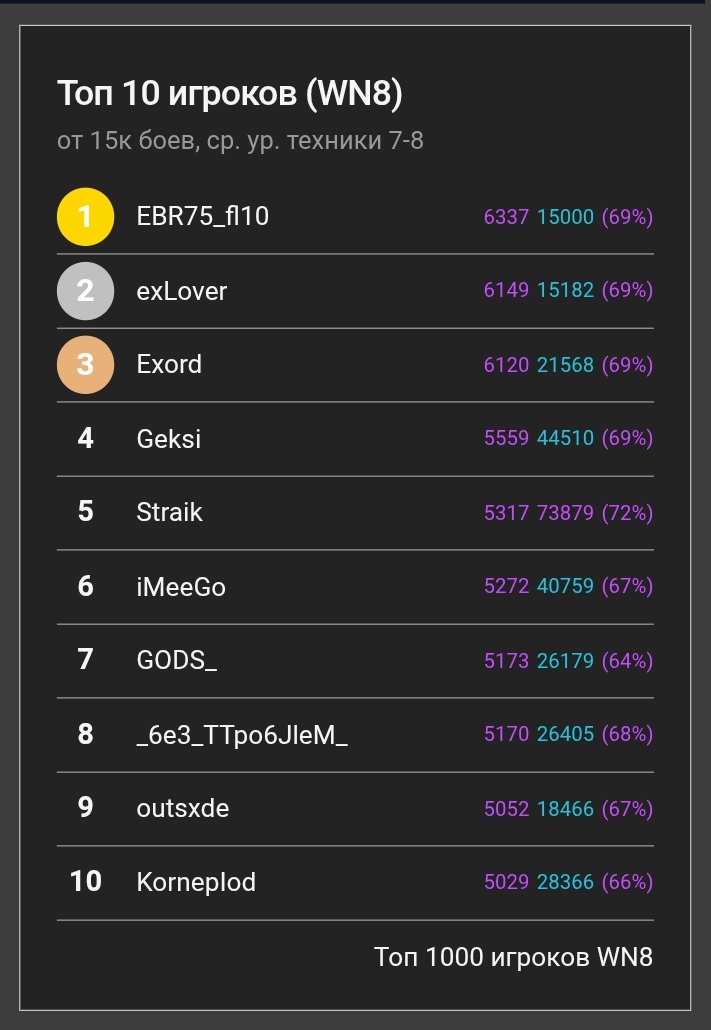Click the Топ 10 игроков (WN8) heading
The image size is (711, 1030).
[230, 94]
